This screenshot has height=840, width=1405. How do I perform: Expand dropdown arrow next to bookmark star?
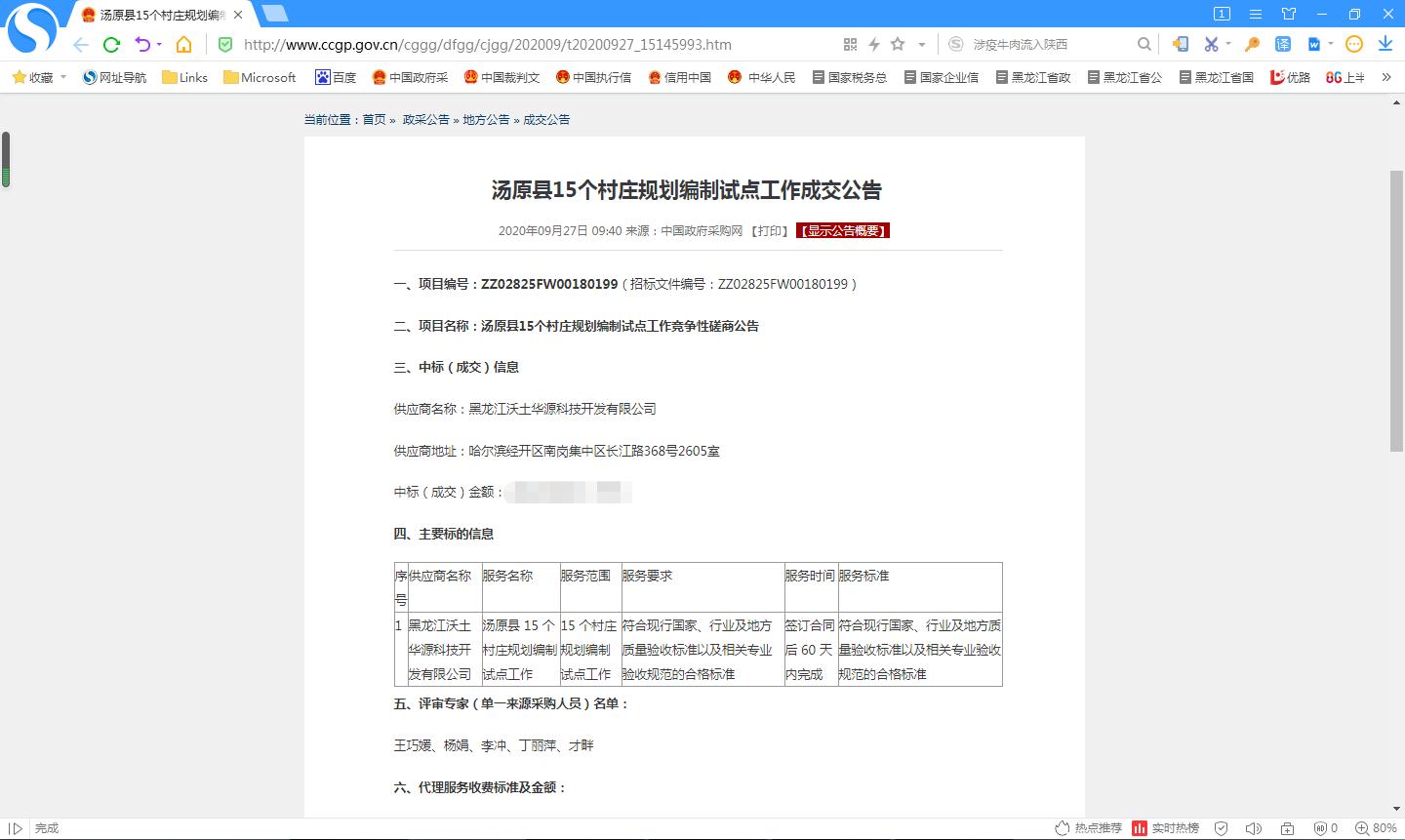(x=921, y=45)
